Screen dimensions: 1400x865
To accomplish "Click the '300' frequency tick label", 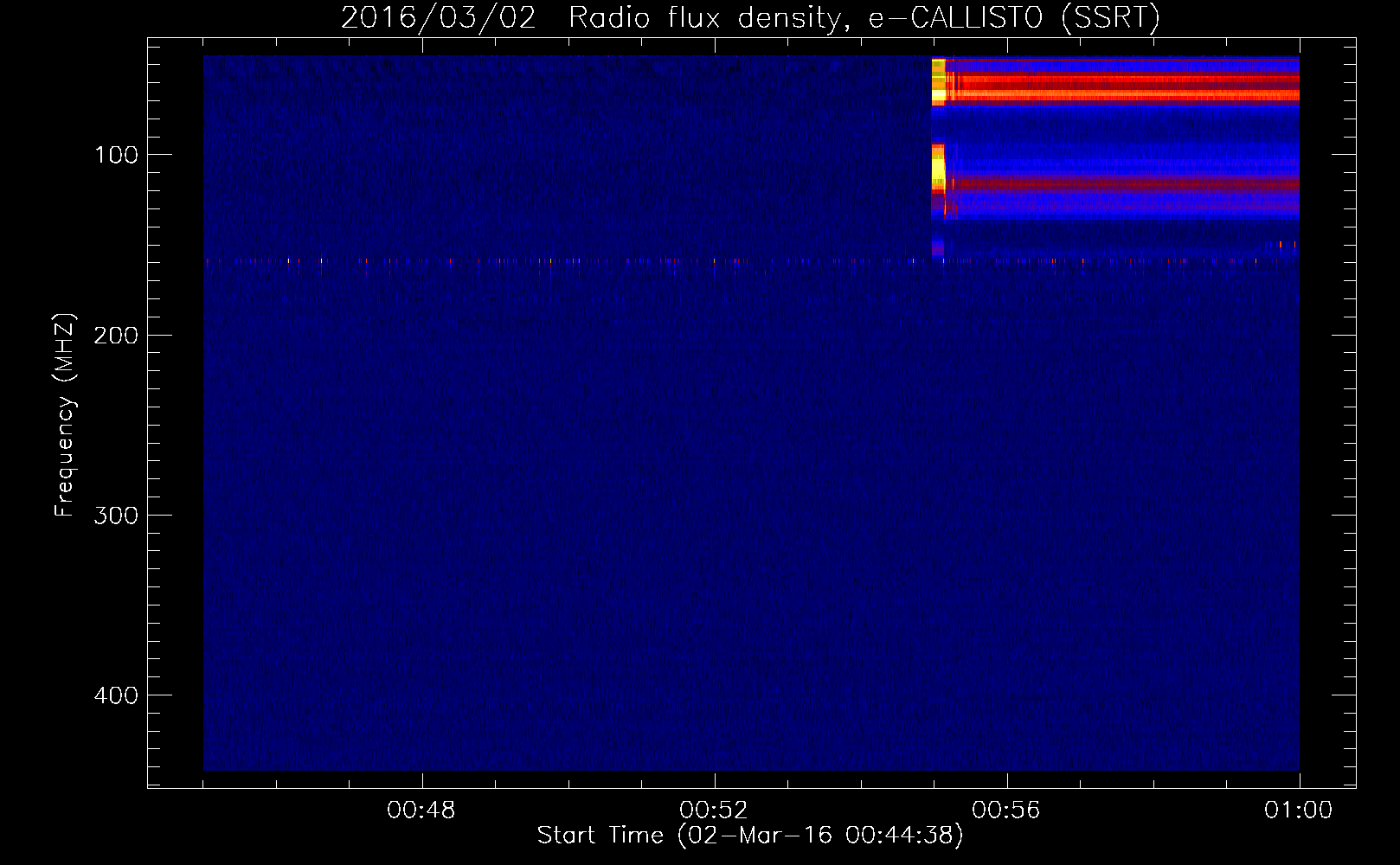I will pyautogui.click(x=116, y=515).
